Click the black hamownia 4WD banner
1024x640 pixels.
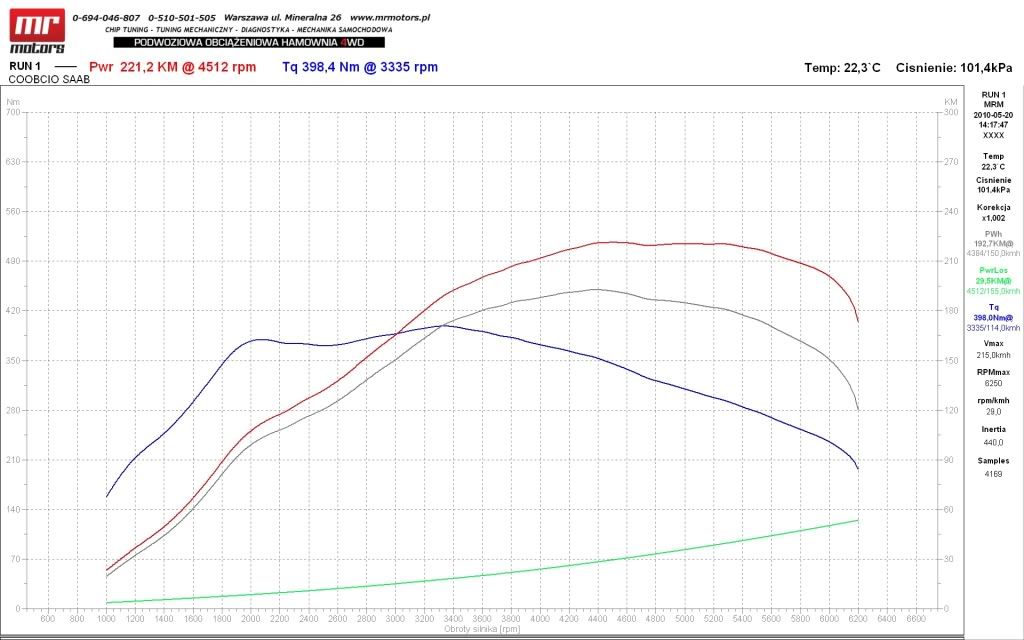(x=249, y=42)
